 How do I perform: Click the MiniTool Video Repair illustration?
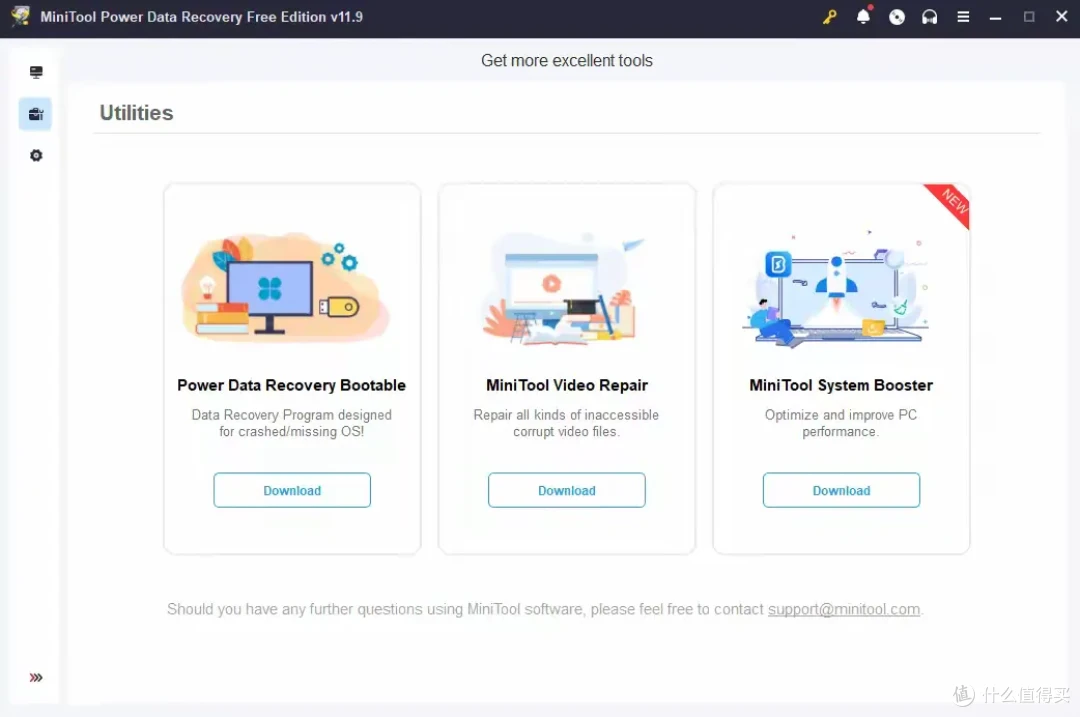pos(565,288)
